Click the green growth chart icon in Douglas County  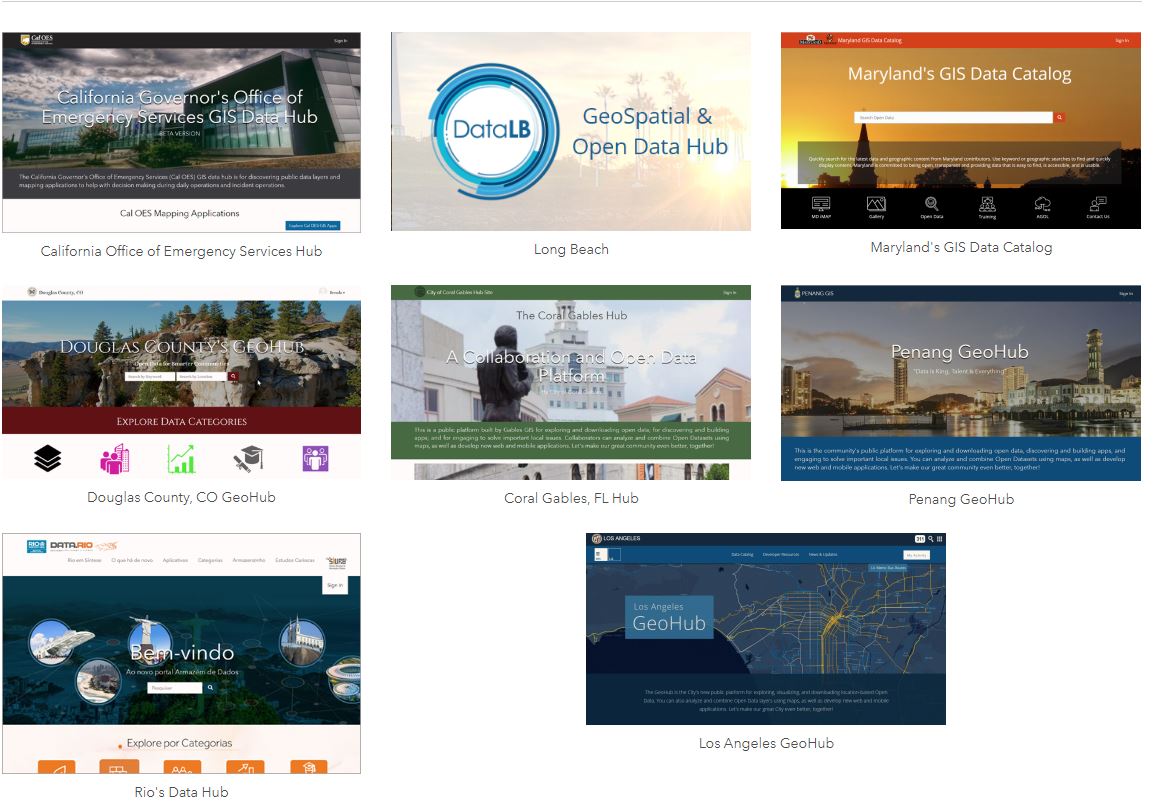(x=181, y=458)
